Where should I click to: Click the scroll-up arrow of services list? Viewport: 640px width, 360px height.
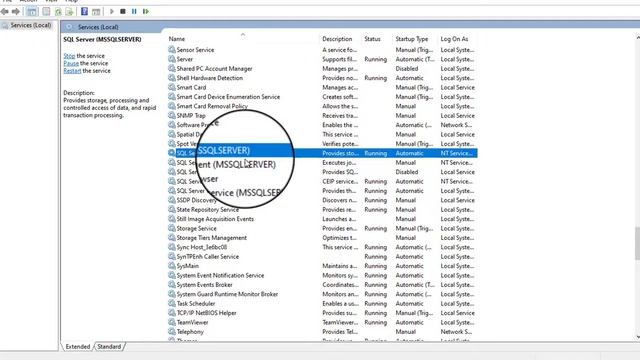tap(638, 38)
